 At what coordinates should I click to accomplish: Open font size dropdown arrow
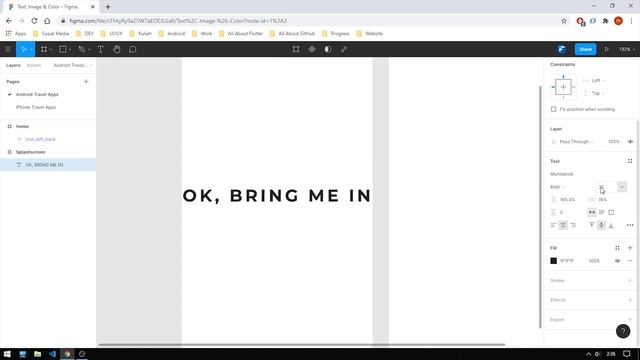pos(622,187)
